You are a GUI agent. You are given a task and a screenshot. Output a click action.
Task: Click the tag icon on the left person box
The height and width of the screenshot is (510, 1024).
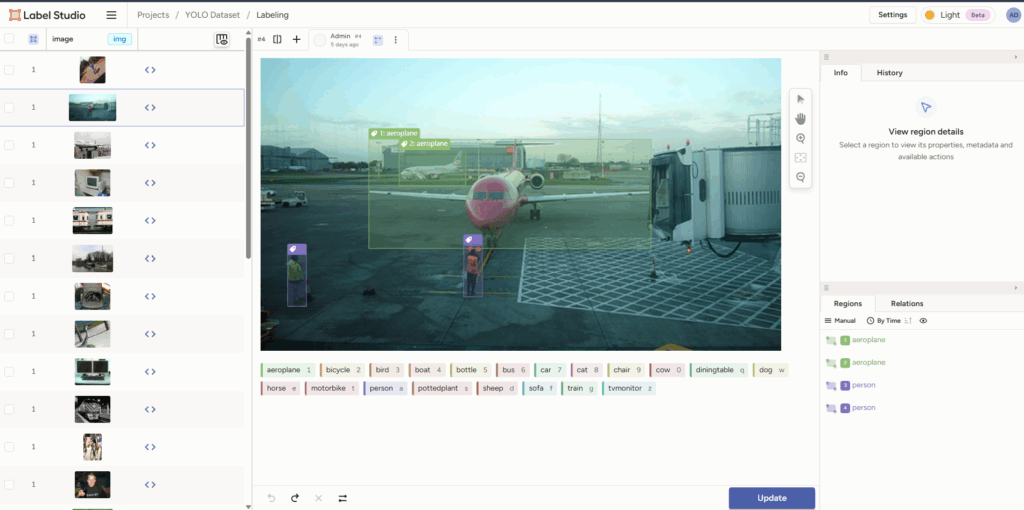293,249
